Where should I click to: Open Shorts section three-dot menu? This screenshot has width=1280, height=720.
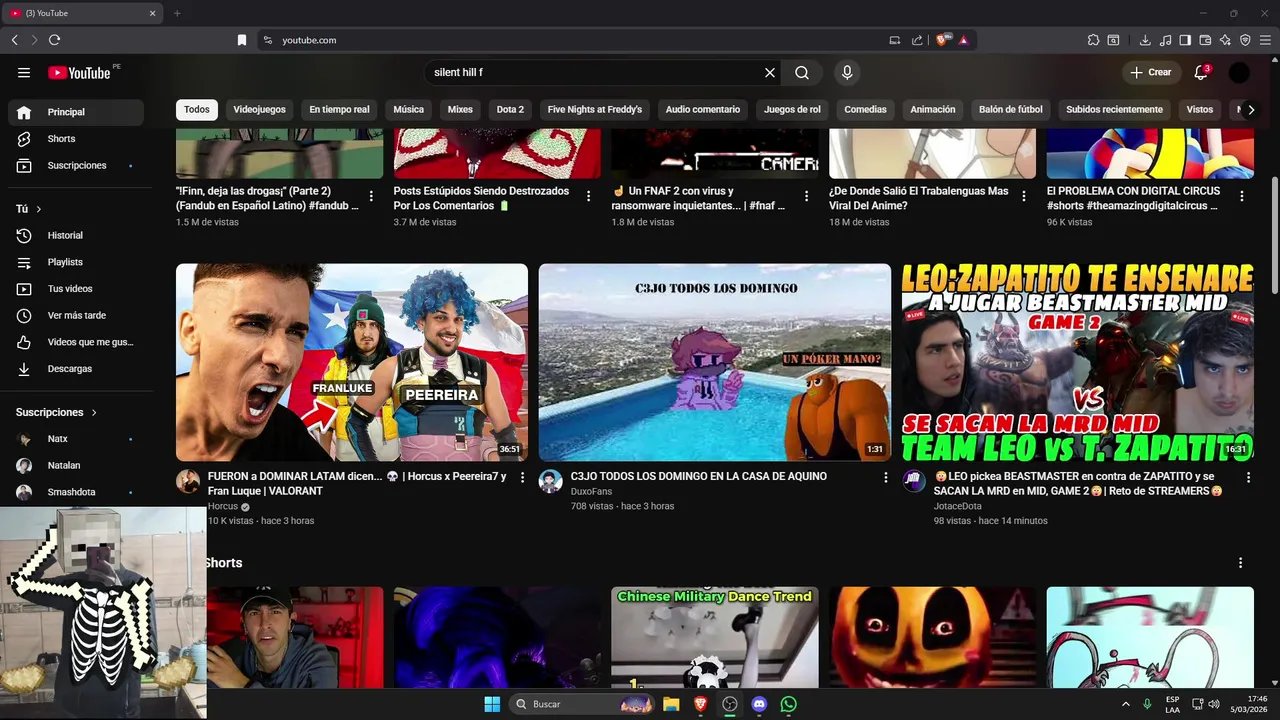click(1241, 563)
